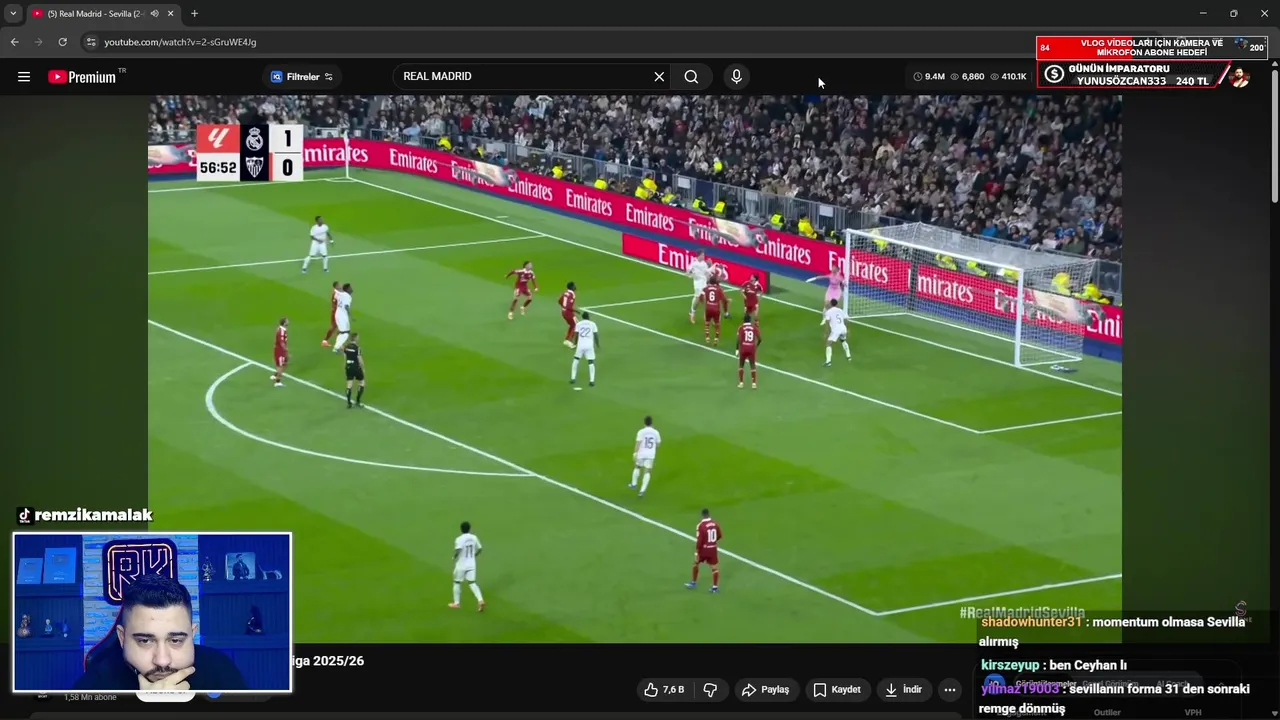Switch to Real Madrid - Sevilla tab

[x=95, y=14]
